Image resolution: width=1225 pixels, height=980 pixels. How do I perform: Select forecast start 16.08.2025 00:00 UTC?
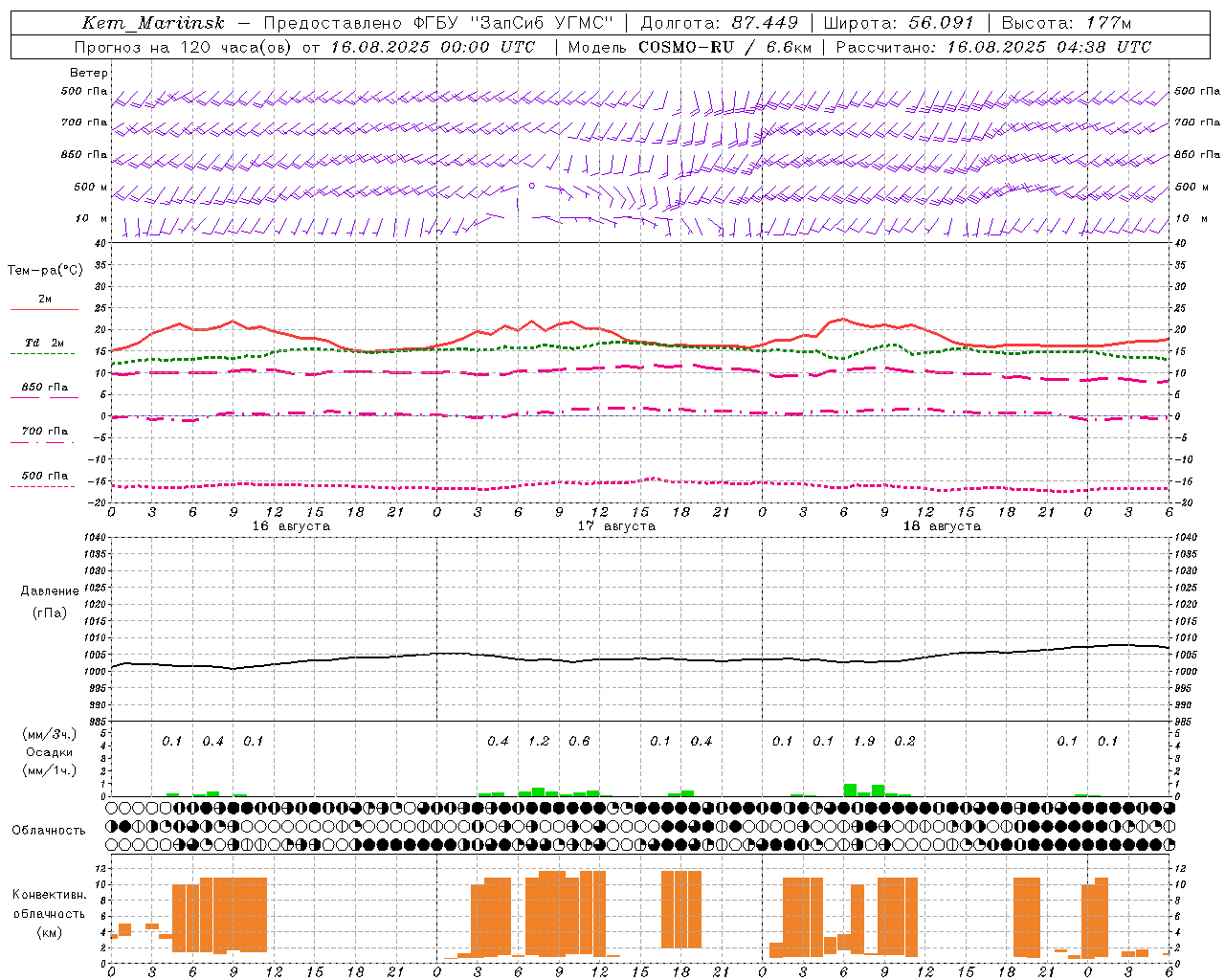tap(432, 47)
